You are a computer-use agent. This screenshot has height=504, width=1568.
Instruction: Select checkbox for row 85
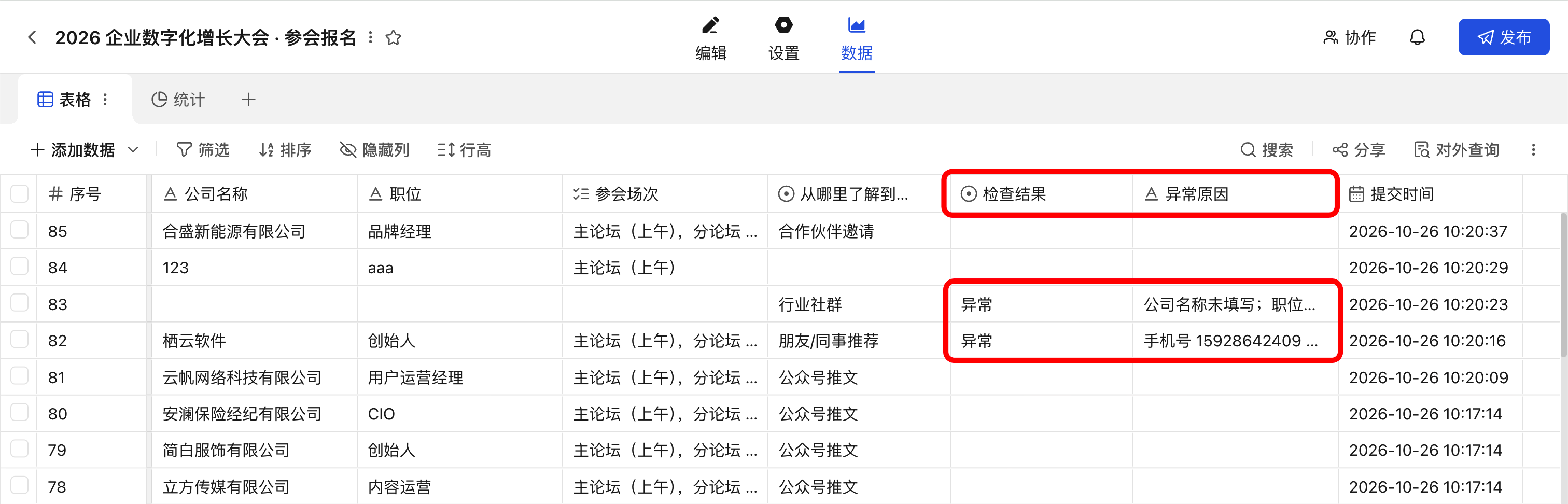coord(20,230)
